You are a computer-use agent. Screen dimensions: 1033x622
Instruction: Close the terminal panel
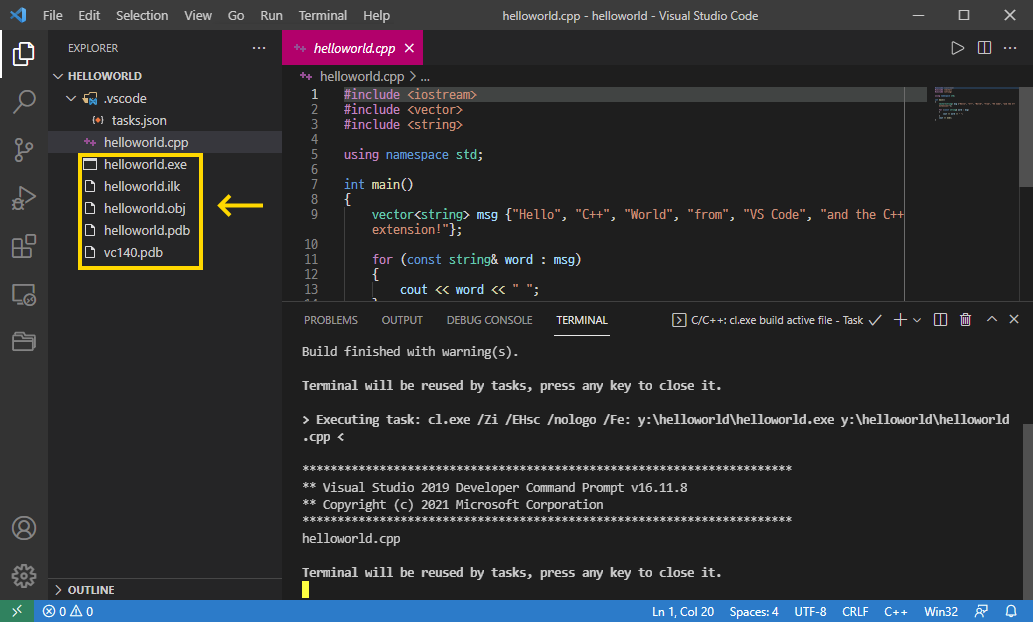(x=1014, y=320)
